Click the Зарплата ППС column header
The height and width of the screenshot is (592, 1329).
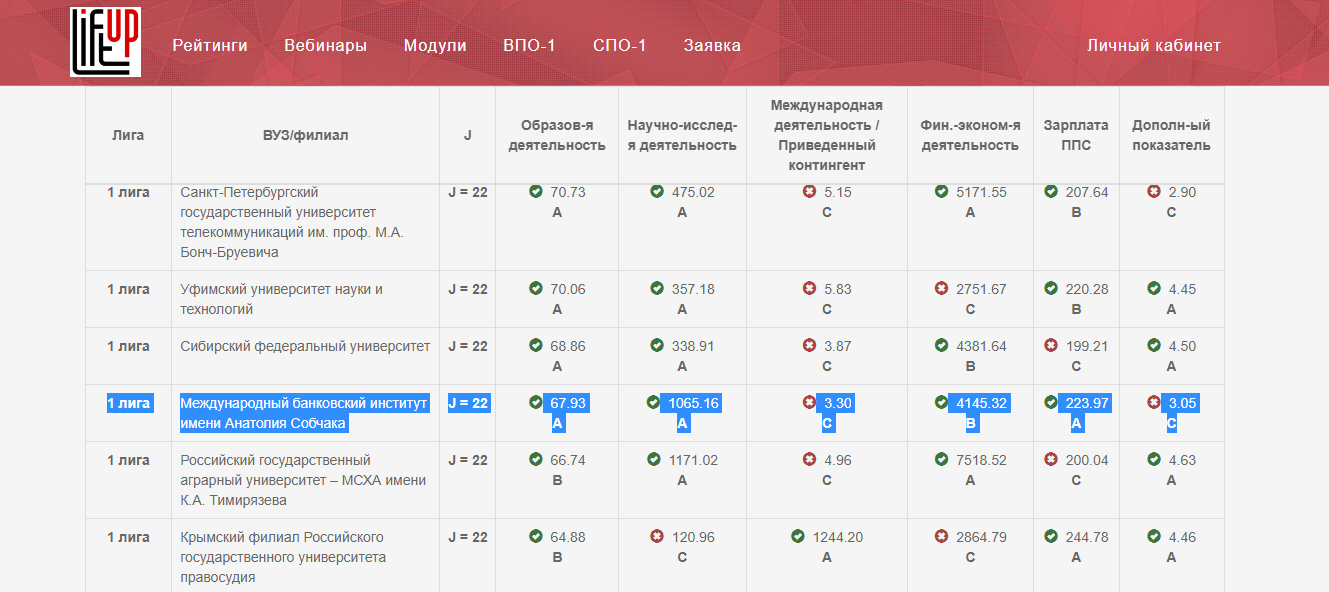(1076, 135)
